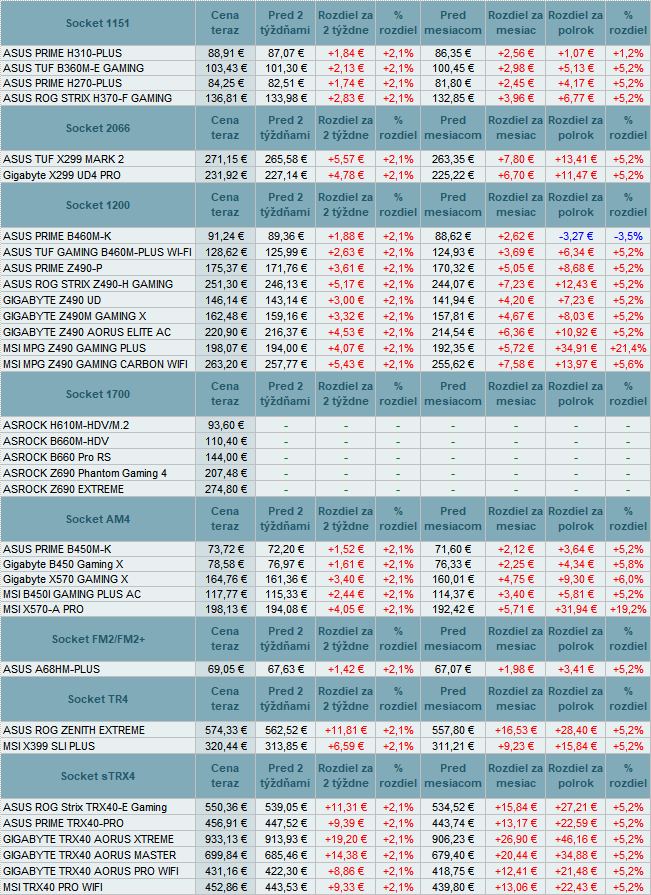
Task: Click the Socket FM2/FM2+ section header
Action: [98, 639]
